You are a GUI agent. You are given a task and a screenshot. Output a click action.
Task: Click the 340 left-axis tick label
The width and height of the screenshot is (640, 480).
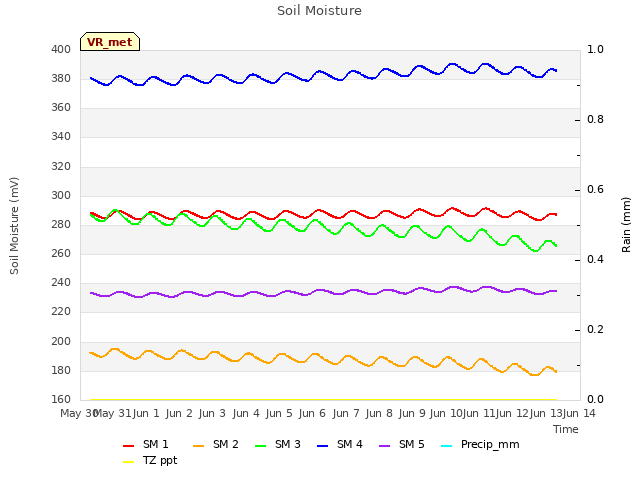61,137
